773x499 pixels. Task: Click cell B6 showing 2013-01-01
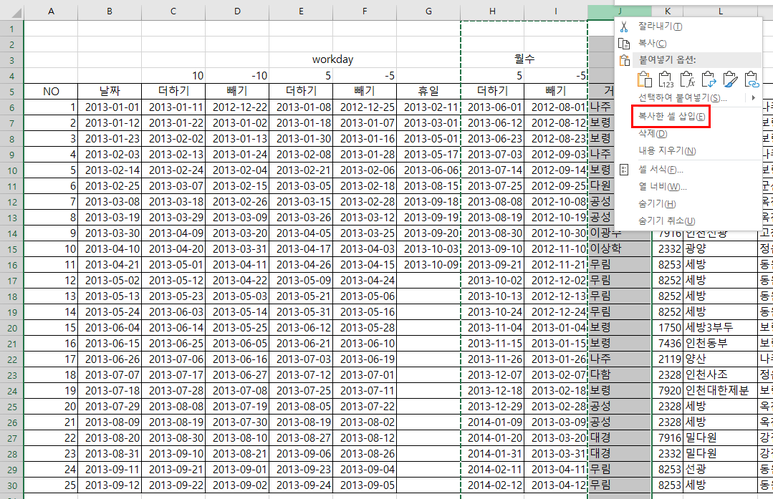coord(109,107)
